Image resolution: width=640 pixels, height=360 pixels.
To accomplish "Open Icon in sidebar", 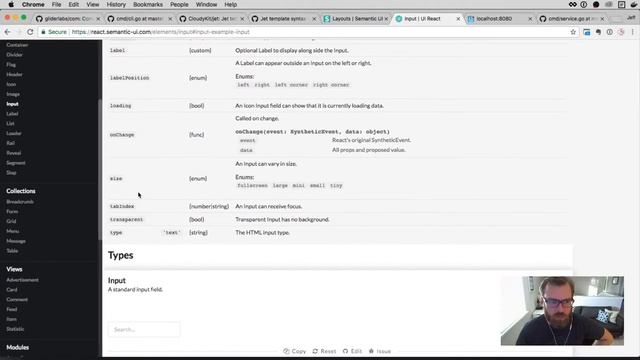I will click(11, 84).
